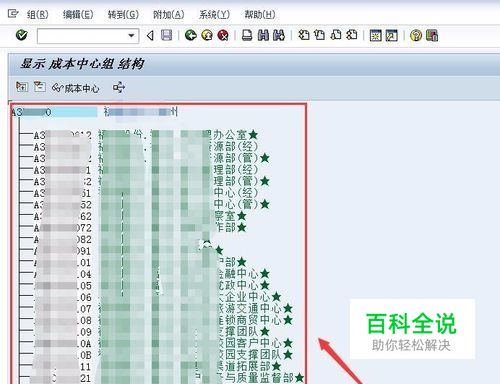The image size is (500, 384).
Task: Select tree row with code ending 072
Action: [x=140, y=228]
